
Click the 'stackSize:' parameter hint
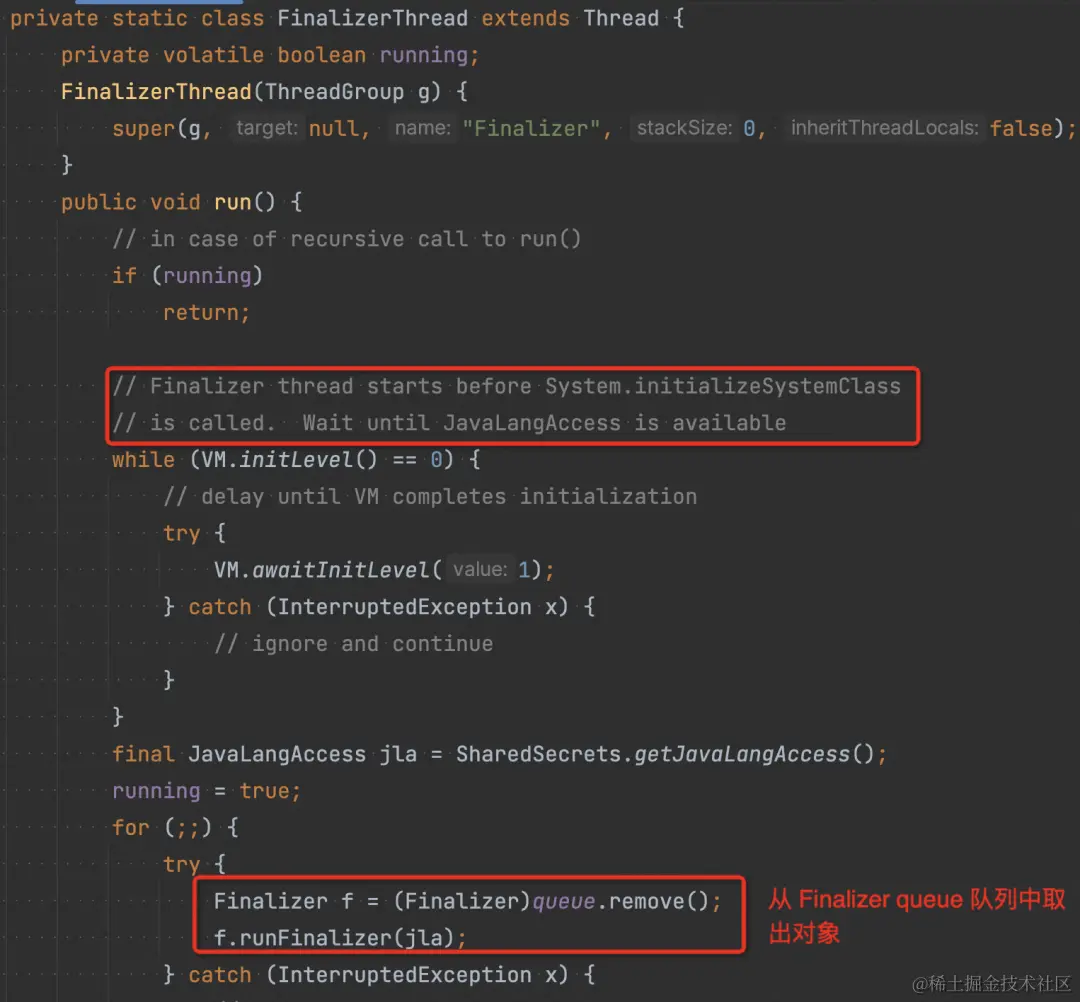pyautogui.click(x=684, y=128)
